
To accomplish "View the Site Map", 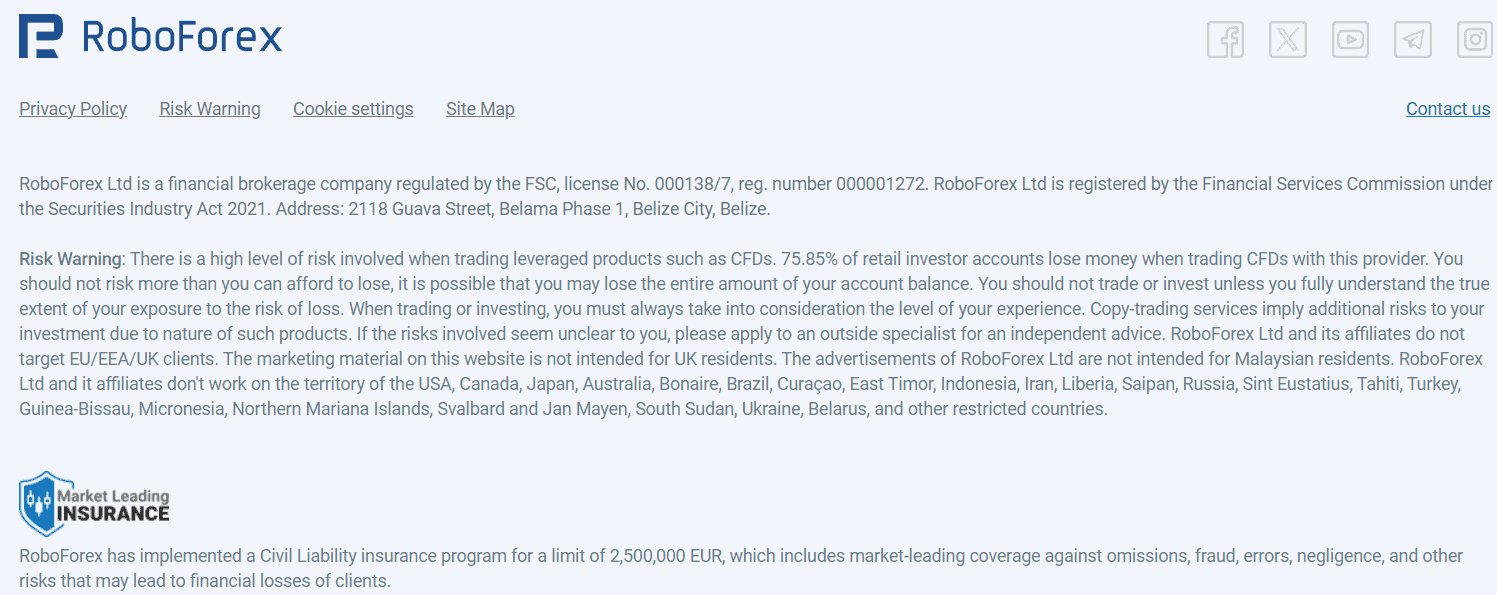I will (x=480, y=108).
